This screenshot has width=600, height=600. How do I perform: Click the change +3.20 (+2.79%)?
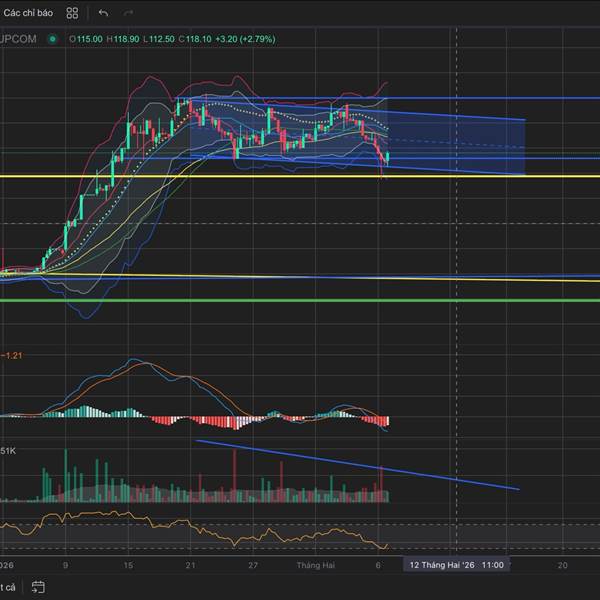[245, 39]
